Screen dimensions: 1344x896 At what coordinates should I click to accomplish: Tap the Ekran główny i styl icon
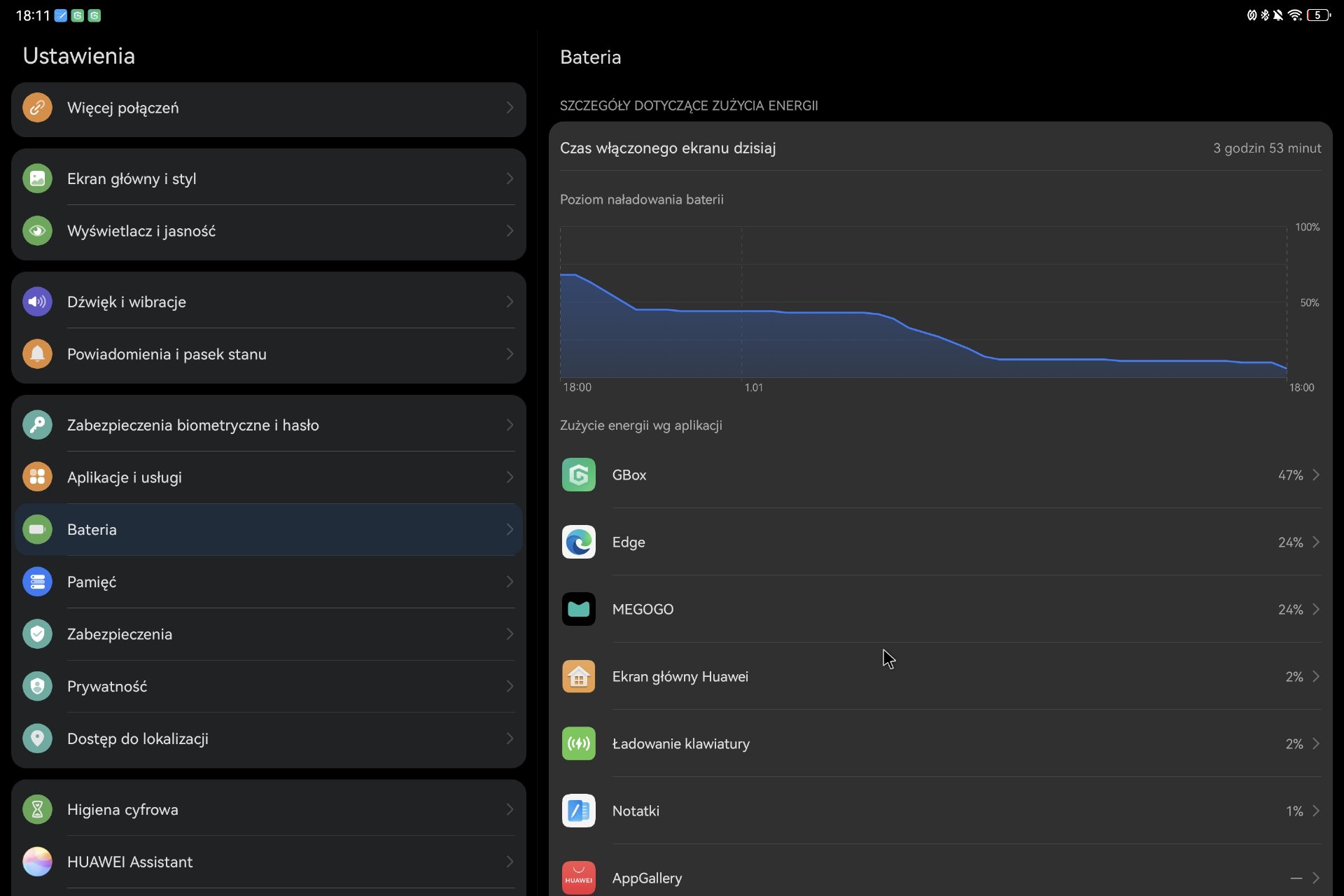click(37, 178)
